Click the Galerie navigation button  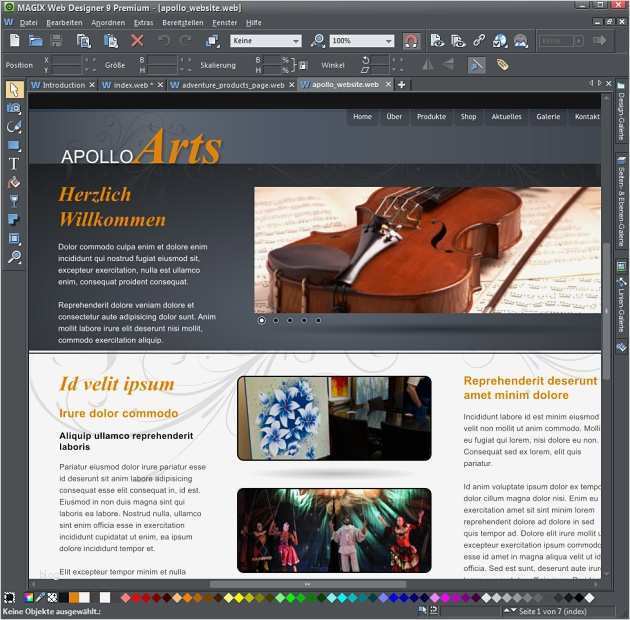tap(548, 117)
